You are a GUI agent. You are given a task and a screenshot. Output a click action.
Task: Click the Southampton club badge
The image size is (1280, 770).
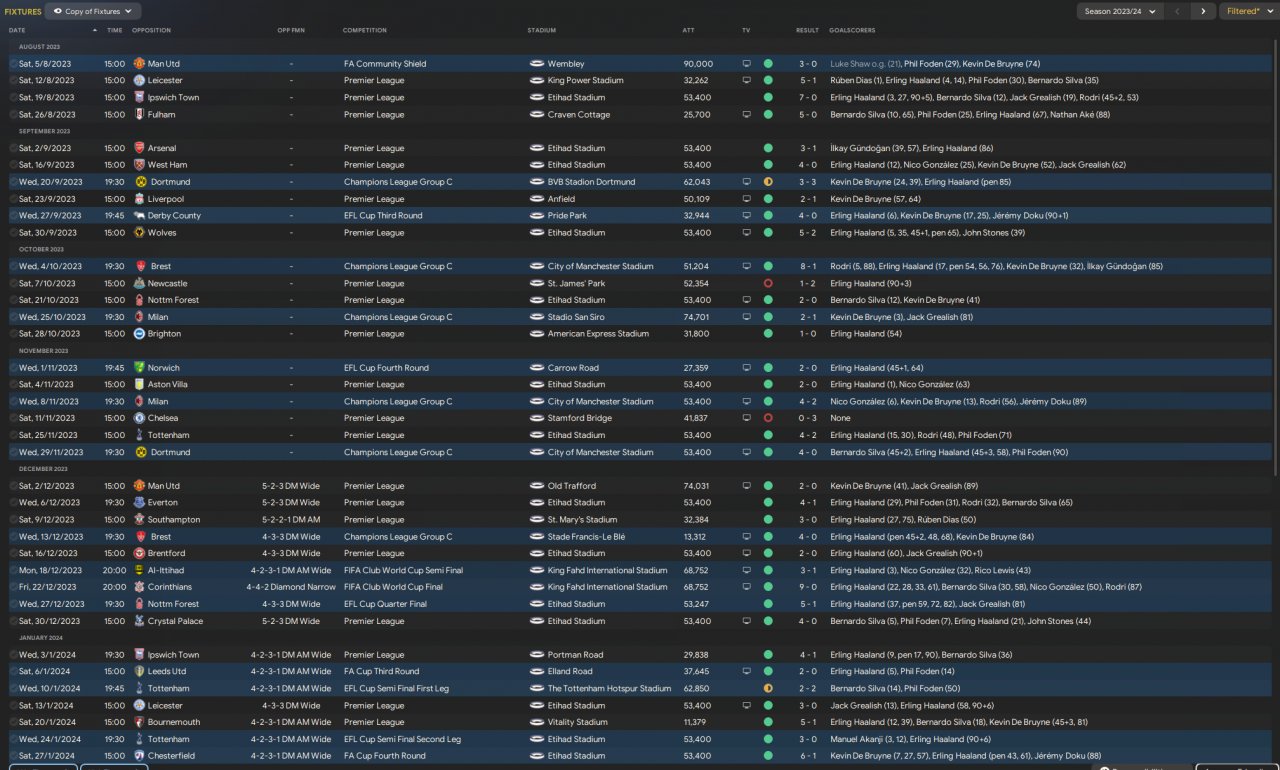pyautogui.click(x=139, y=520)
